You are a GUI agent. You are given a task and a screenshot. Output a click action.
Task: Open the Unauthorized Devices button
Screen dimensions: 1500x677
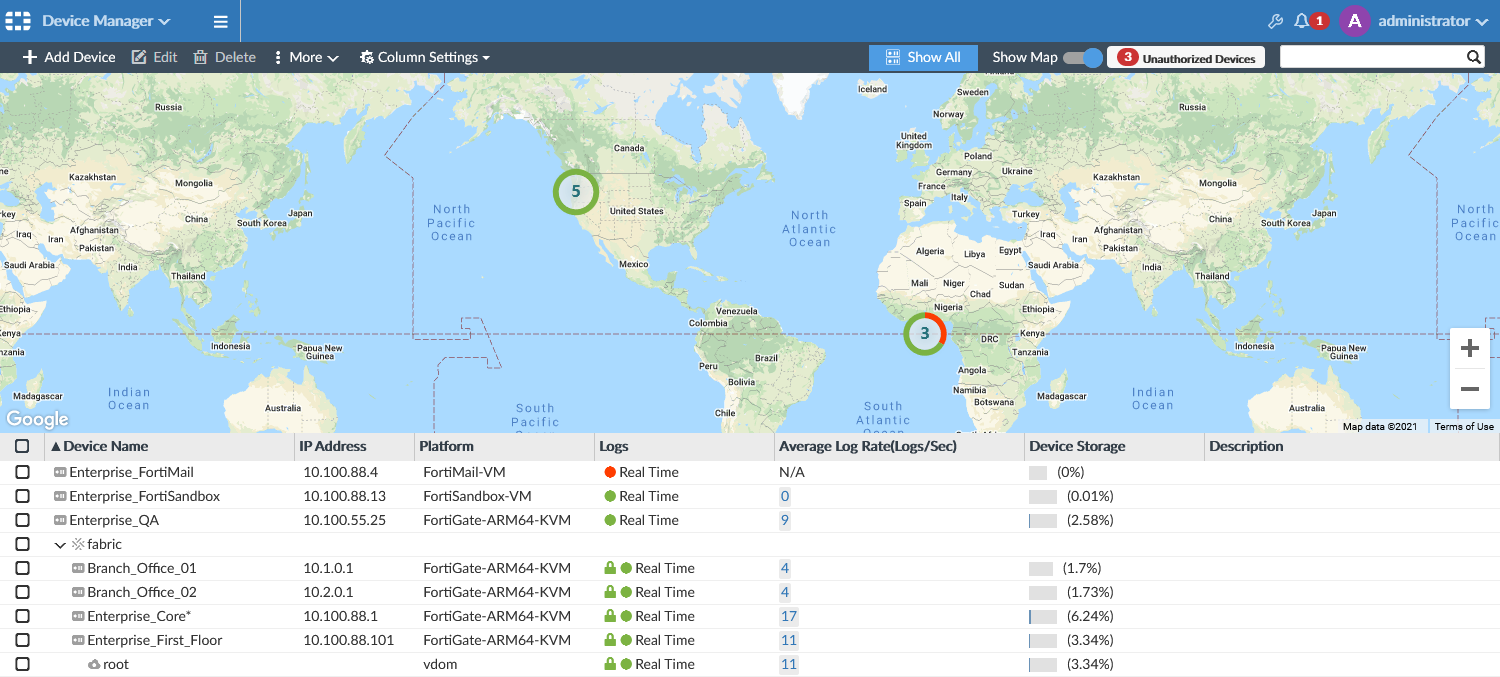(x=1186, y=57)
